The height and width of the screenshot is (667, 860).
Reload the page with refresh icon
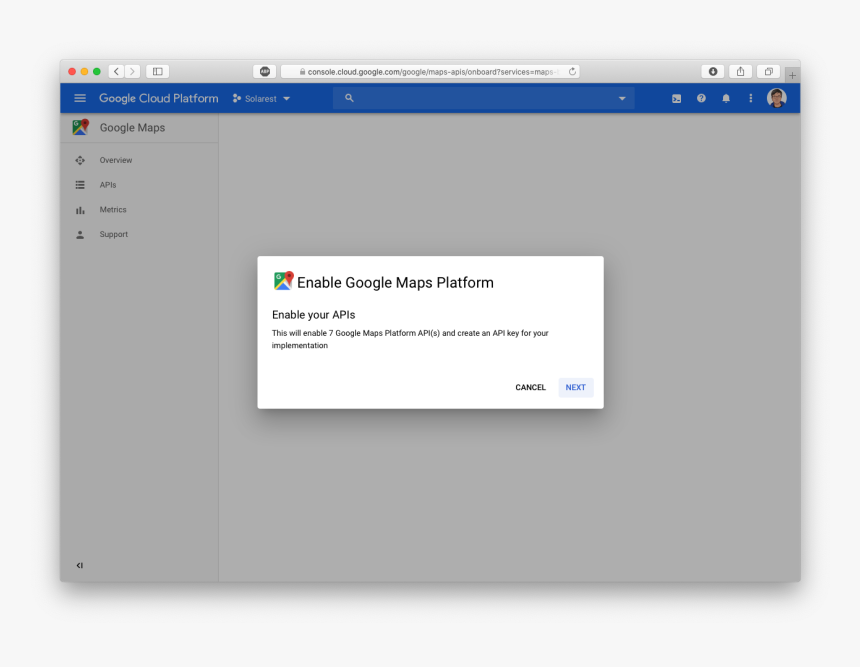click(572, 71)
